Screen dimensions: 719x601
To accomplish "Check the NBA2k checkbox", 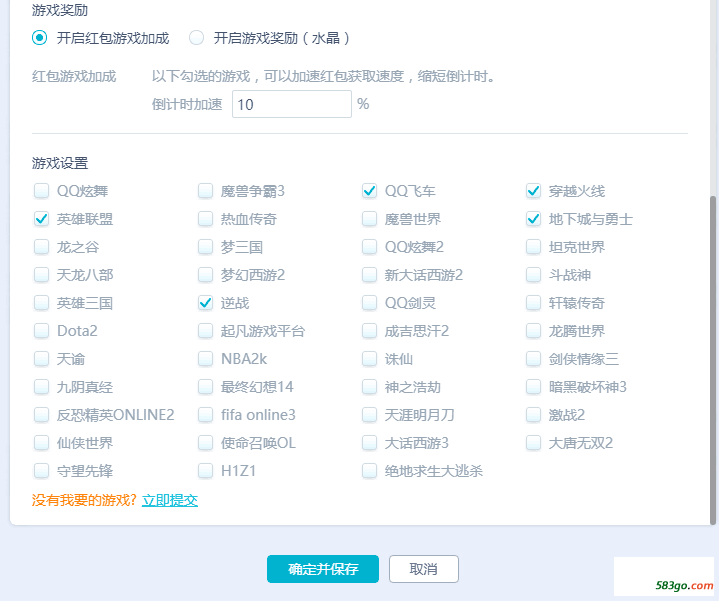I will 205,358.
